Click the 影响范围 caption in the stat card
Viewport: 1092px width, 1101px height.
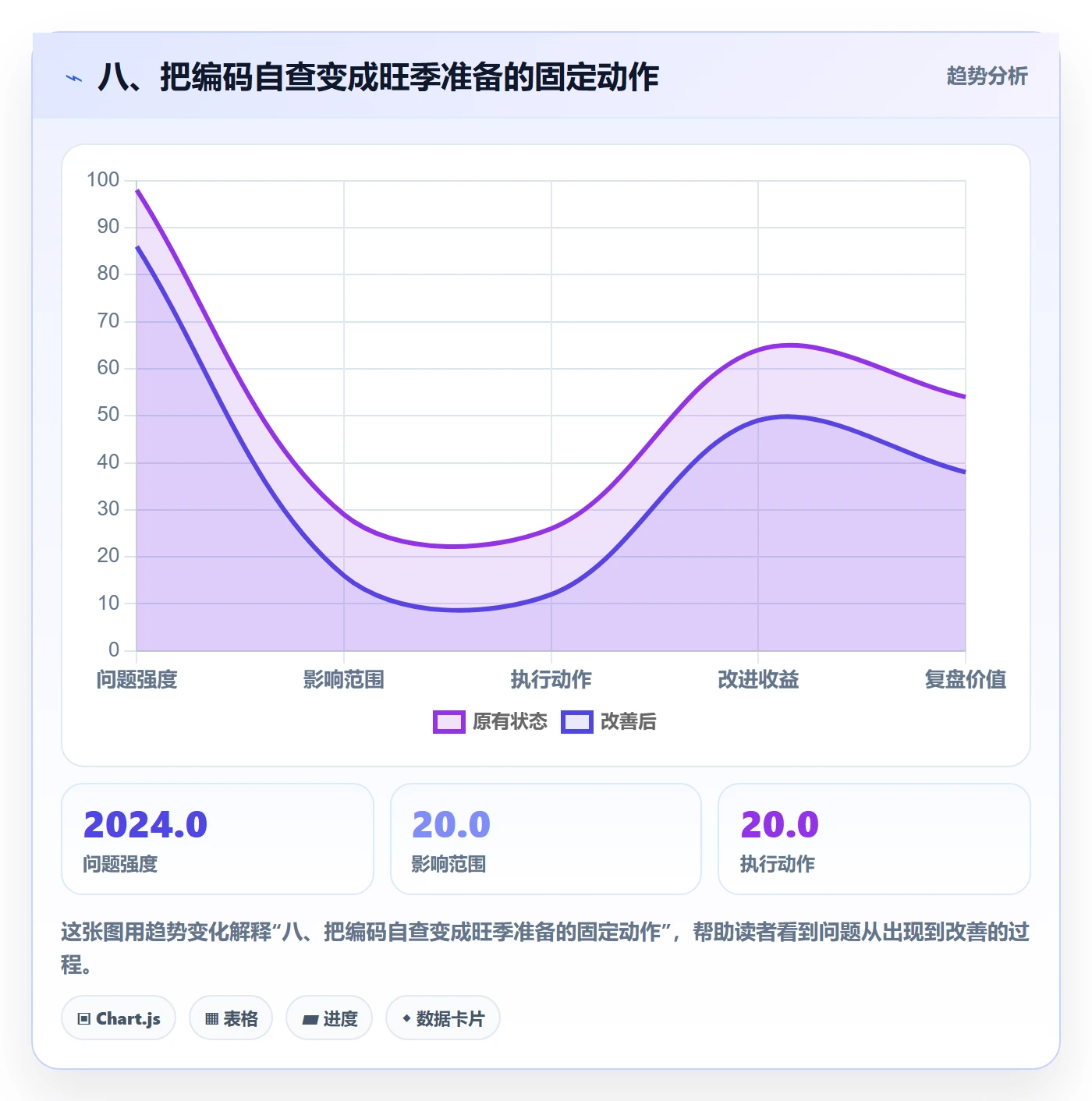[x=449, y=864]
